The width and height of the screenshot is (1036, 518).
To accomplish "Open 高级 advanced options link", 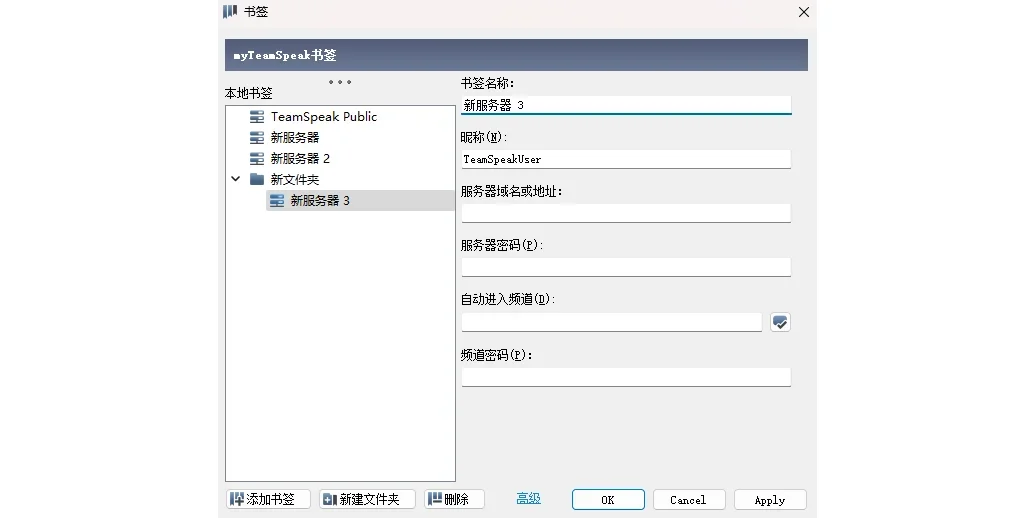I will click(529, 499).
